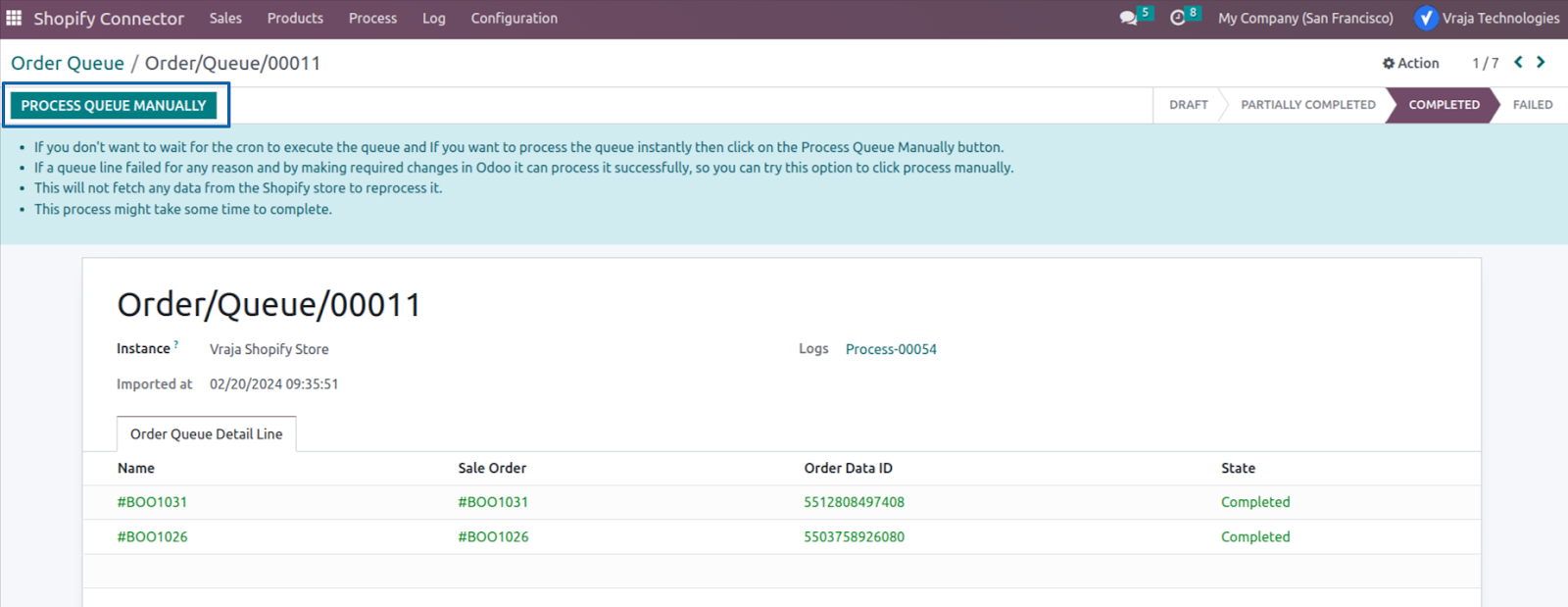
Task: Sort by Name column header
Action: click(136, 469)
